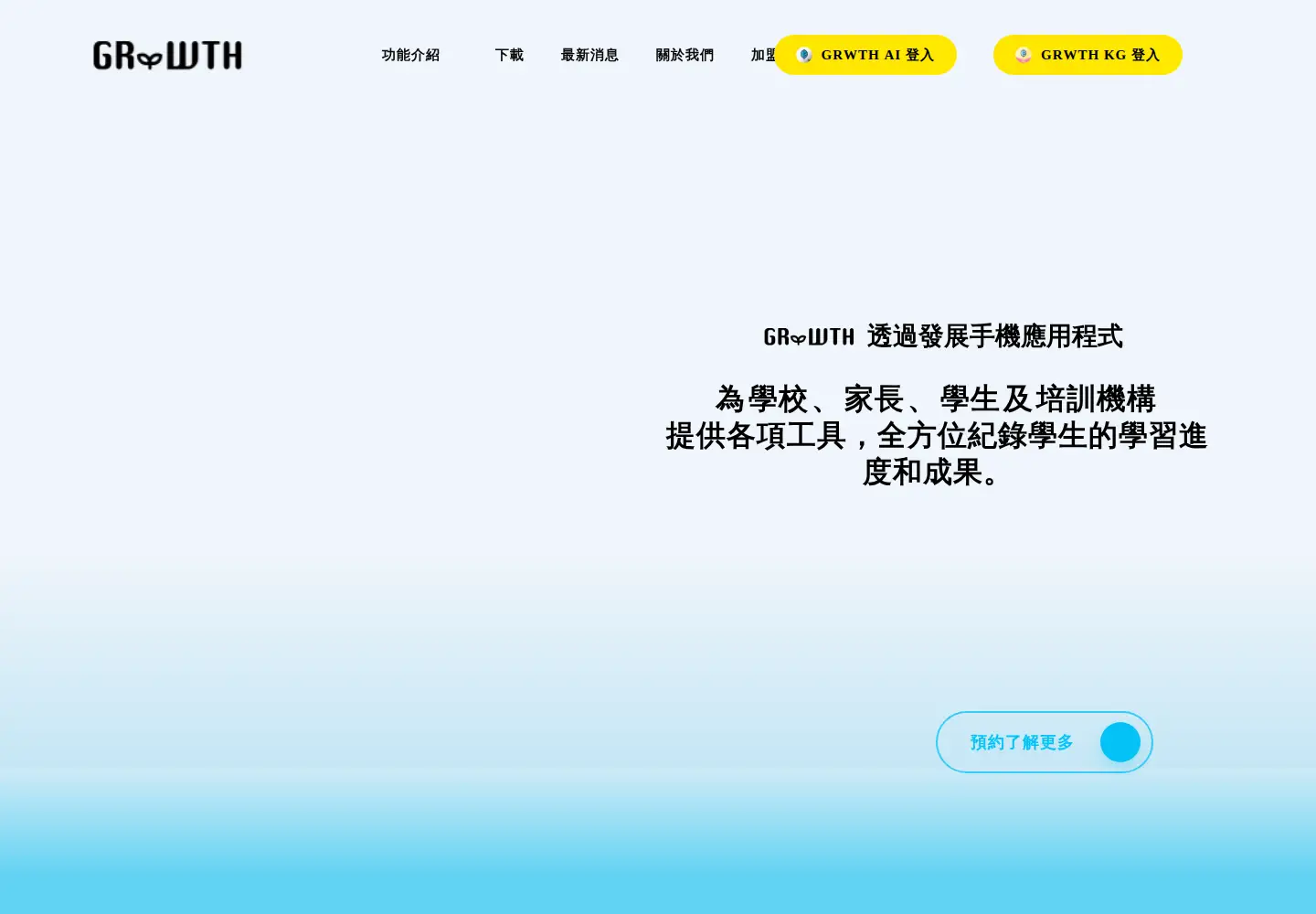Click the text 為學校、家長、學生及培訓機構

936,399
